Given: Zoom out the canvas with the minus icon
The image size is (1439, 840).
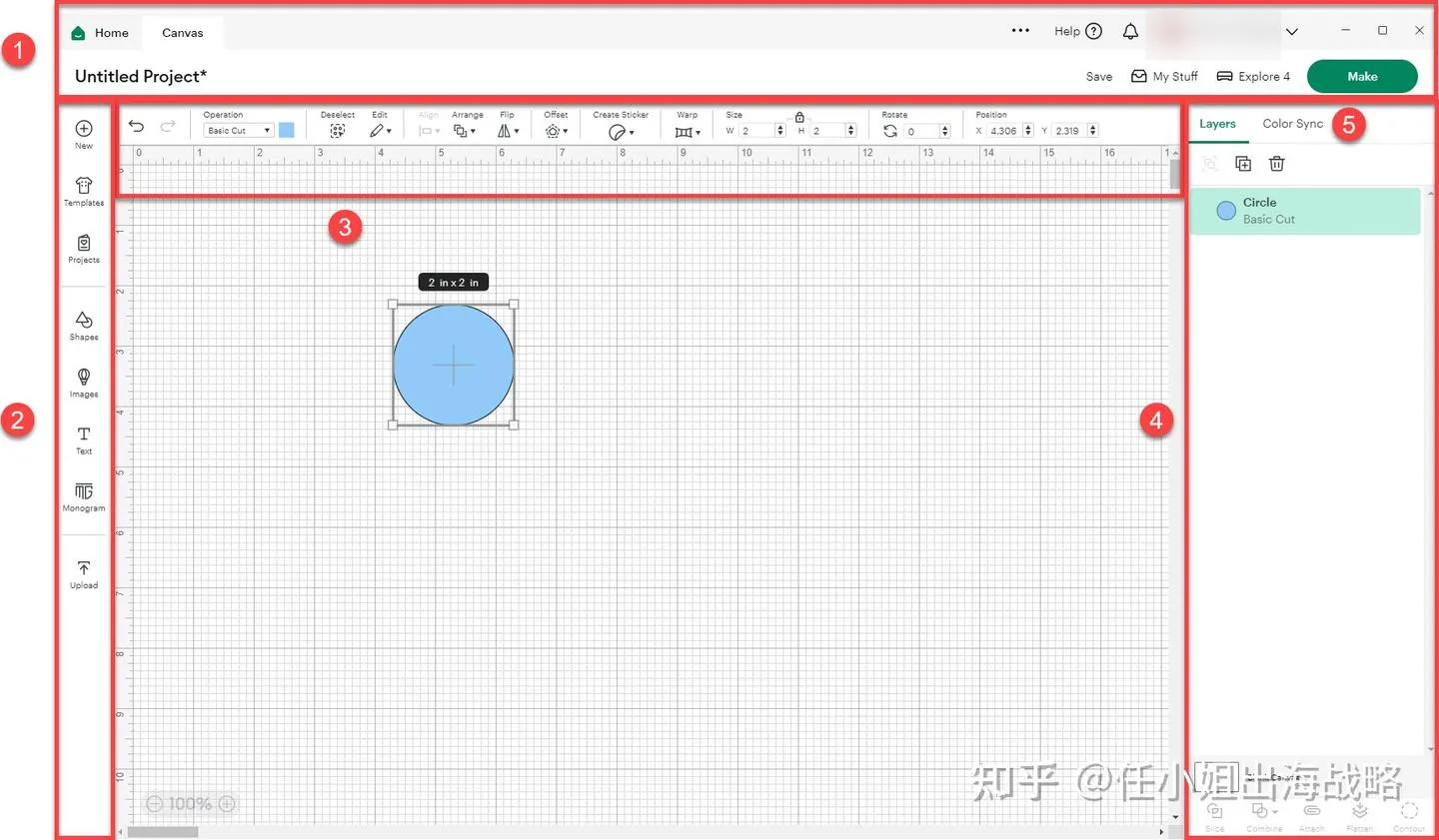Looking at the screenshot, I should click(x=154, y=804).
